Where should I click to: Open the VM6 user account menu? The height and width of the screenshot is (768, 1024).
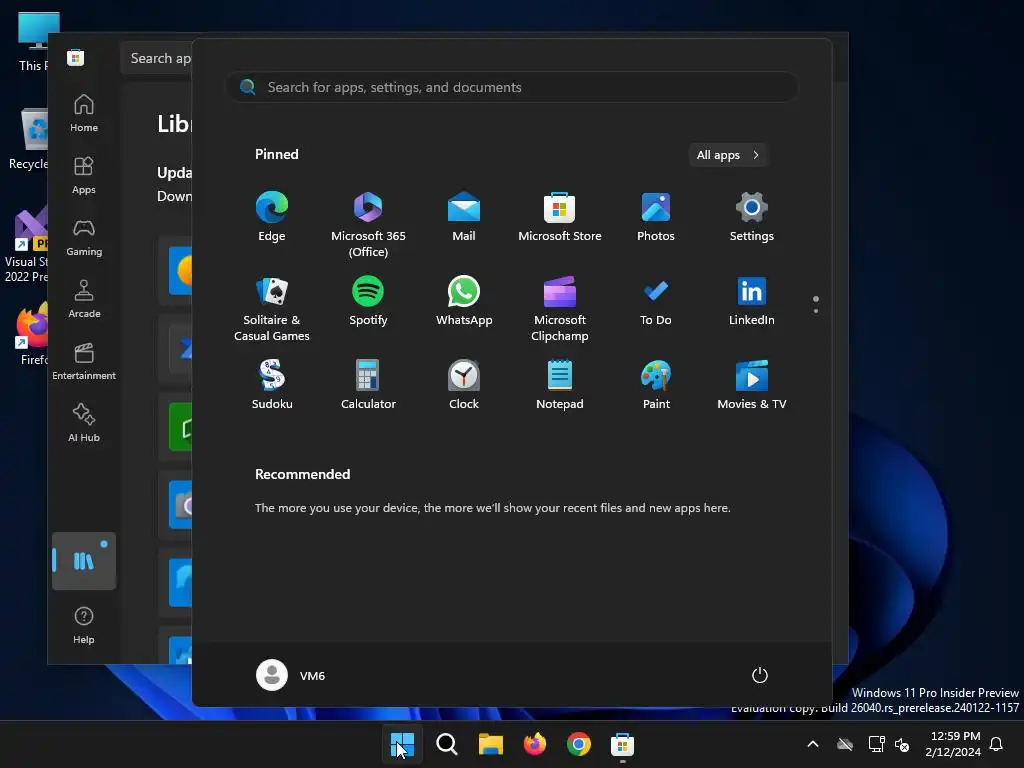point(291,675)
